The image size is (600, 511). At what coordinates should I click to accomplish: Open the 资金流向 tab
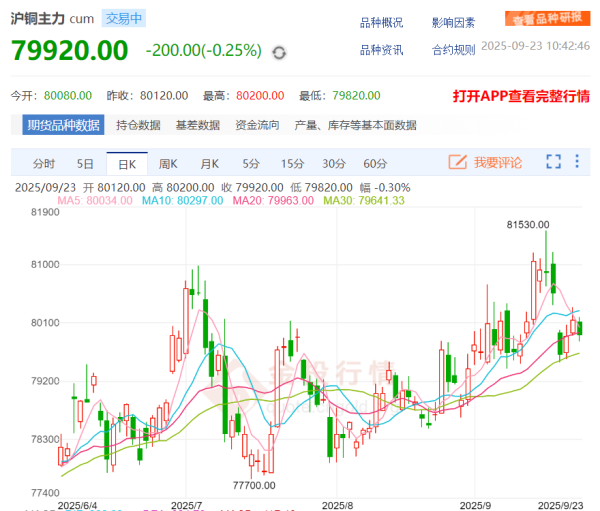(257, 125)
